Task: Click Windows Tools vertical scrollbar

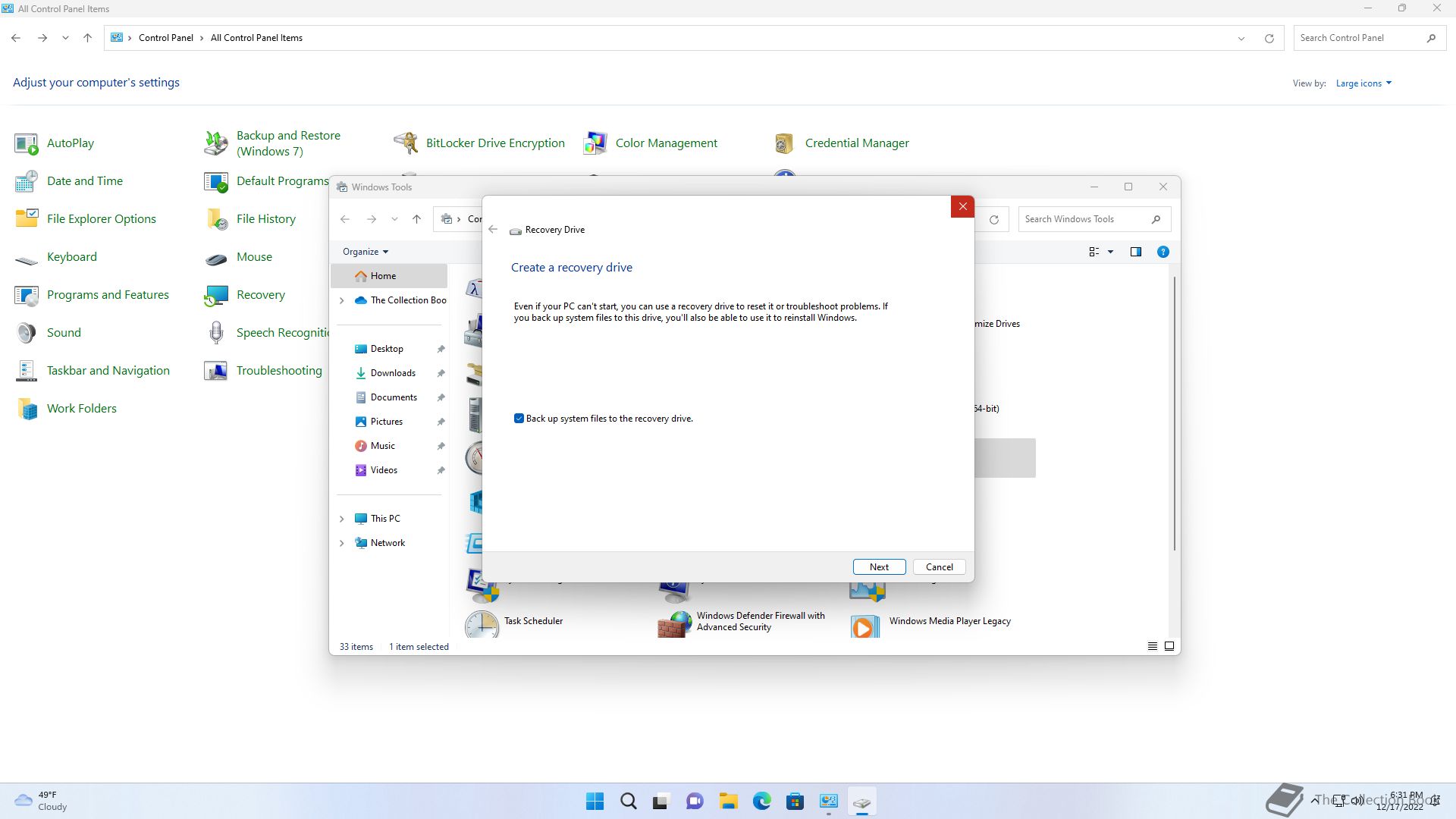Action: [x=1175, y=413]
